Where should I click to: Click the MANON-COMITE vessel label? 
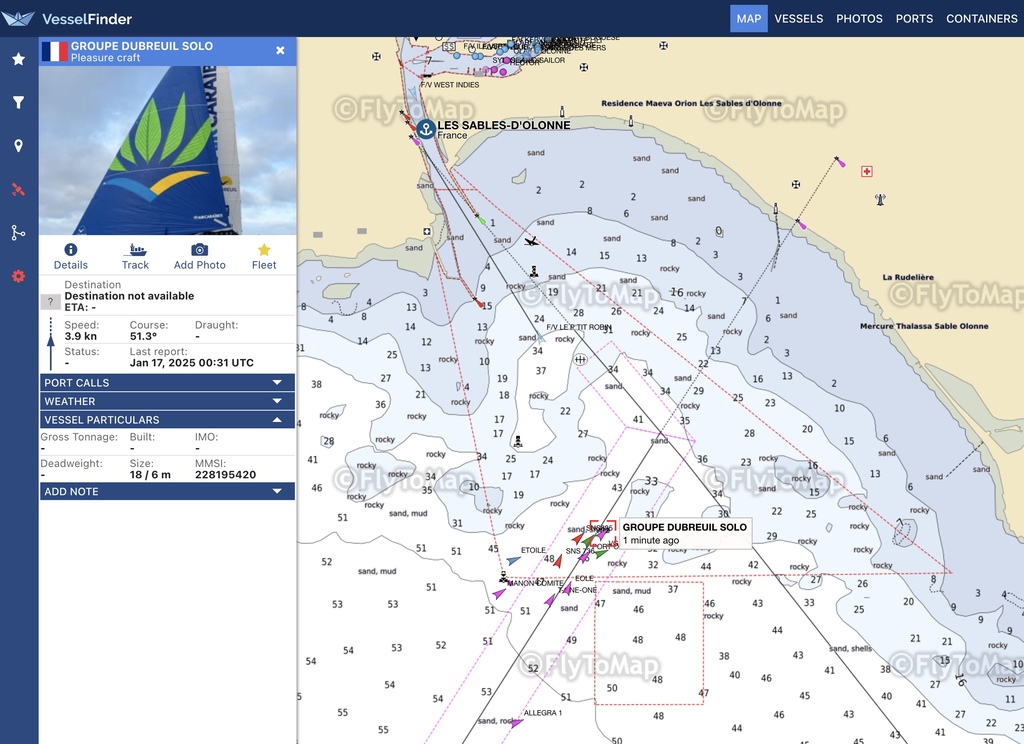(x=535, y=583)
